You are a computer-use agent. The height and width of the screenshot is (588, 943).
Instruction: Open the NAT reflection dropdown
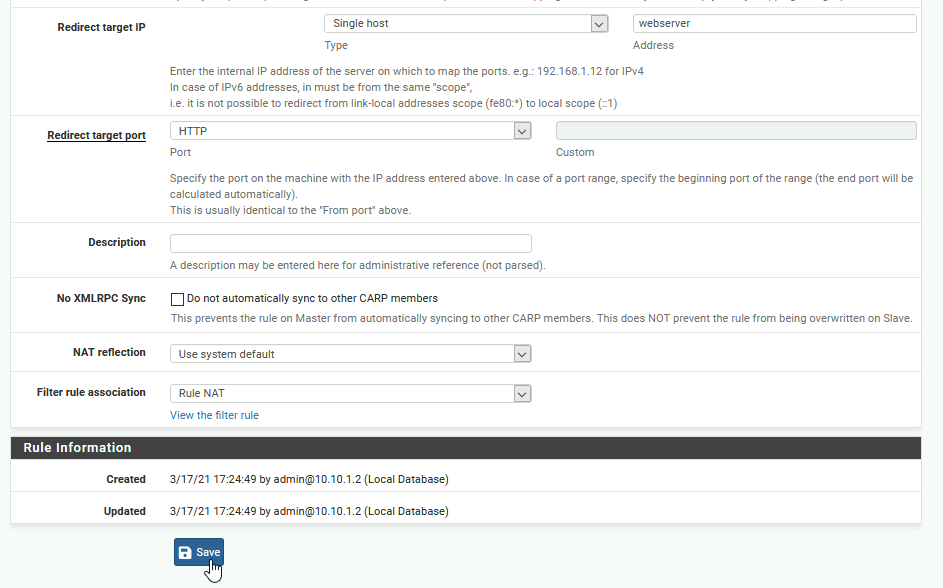tap(351, 354)
